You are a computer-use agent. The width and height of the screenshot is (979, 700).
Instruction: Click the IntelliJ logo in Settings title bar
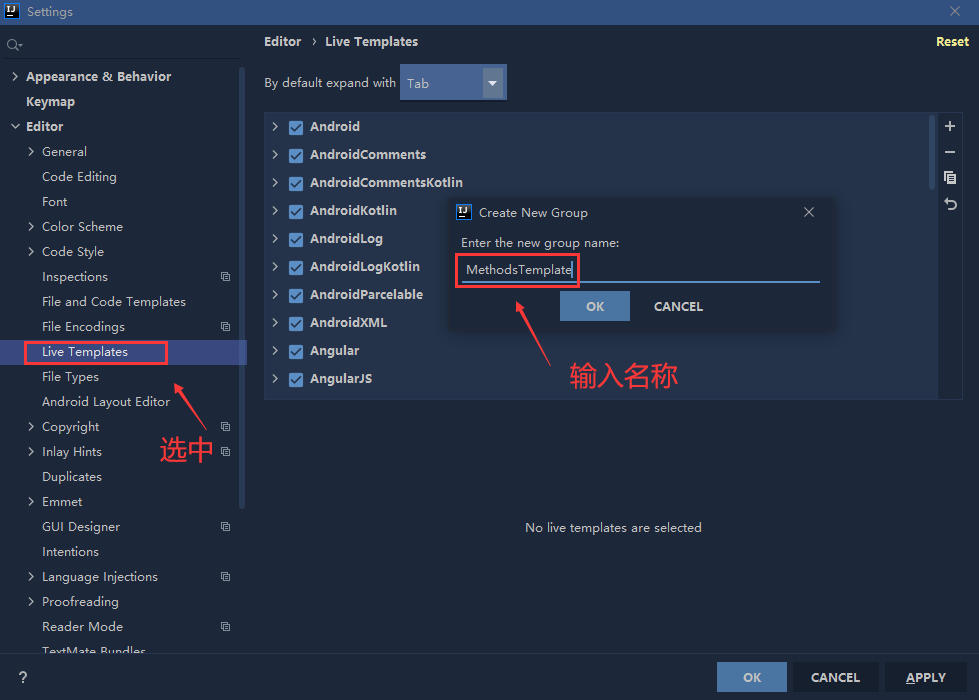click(x=11, y=11)
